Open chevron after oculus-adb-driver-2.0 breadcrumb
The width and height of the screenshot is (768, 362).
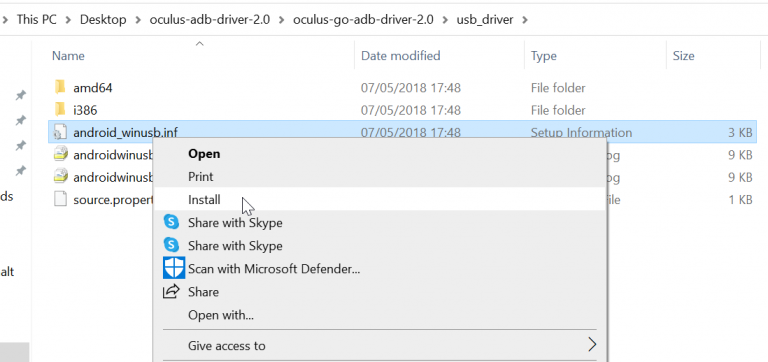pyautogui.click(x=281, y=20)
